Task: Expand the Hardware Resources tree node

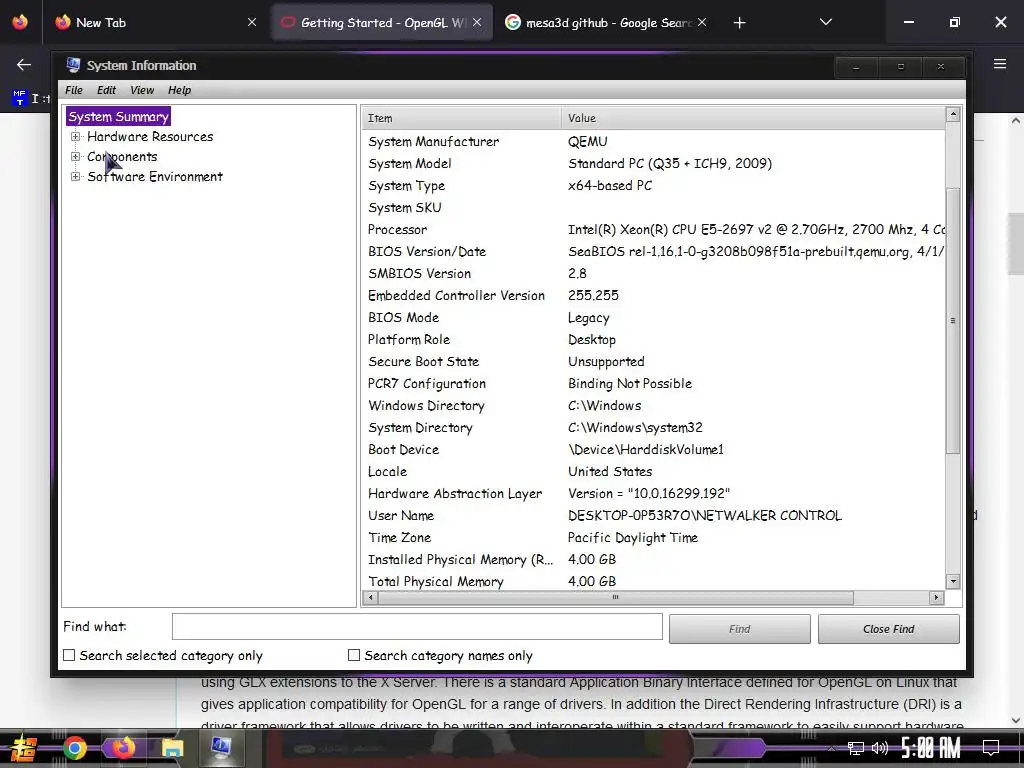Action: (x=76, y=136)
